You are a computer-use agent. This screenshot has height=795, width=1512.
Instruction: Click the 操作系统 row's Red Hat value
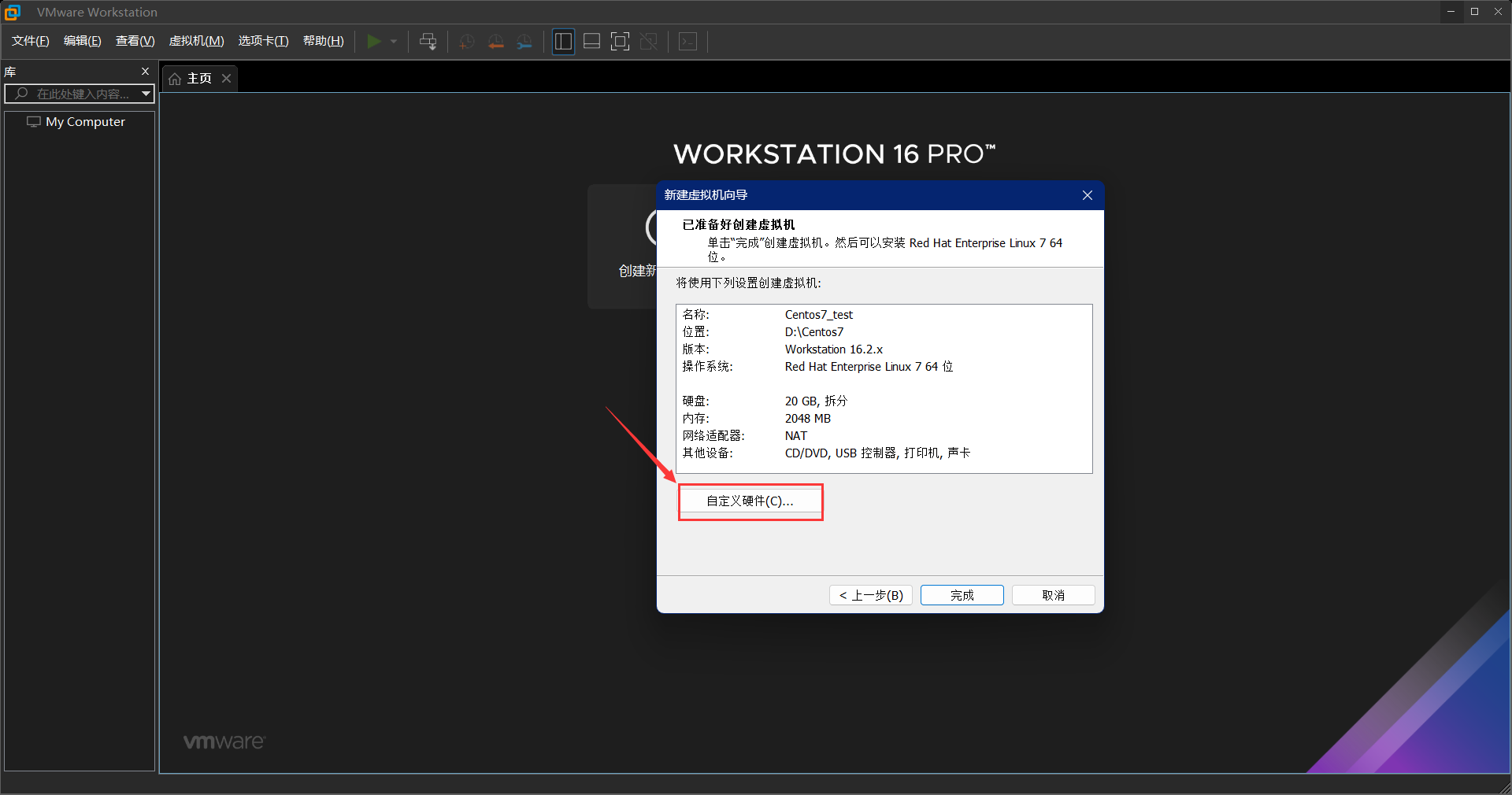point(869,367)
